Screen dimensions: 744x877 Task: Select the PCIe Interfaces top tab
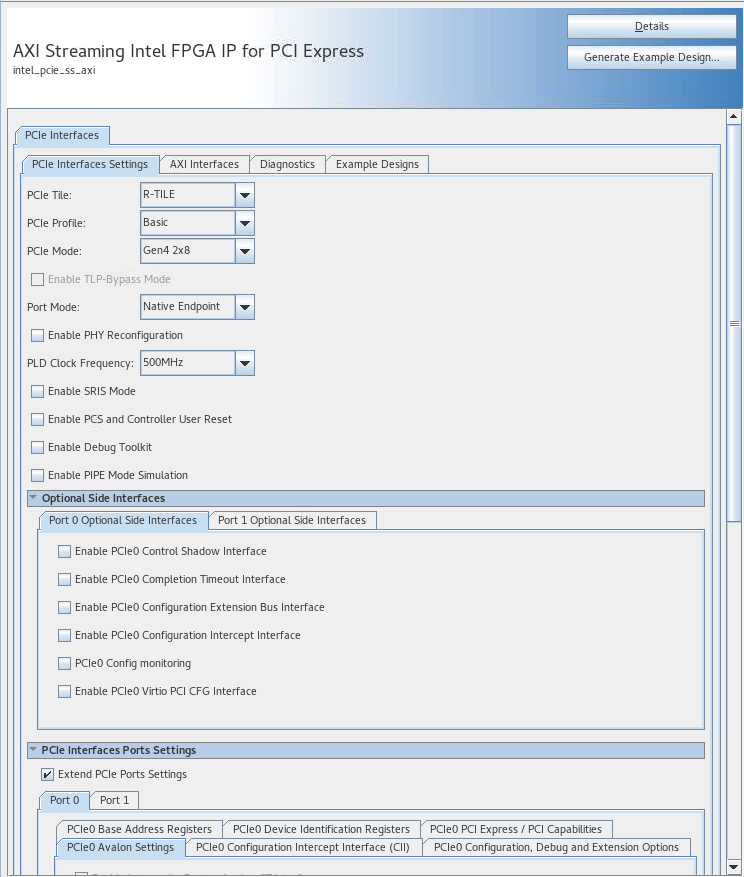point(62,135)
